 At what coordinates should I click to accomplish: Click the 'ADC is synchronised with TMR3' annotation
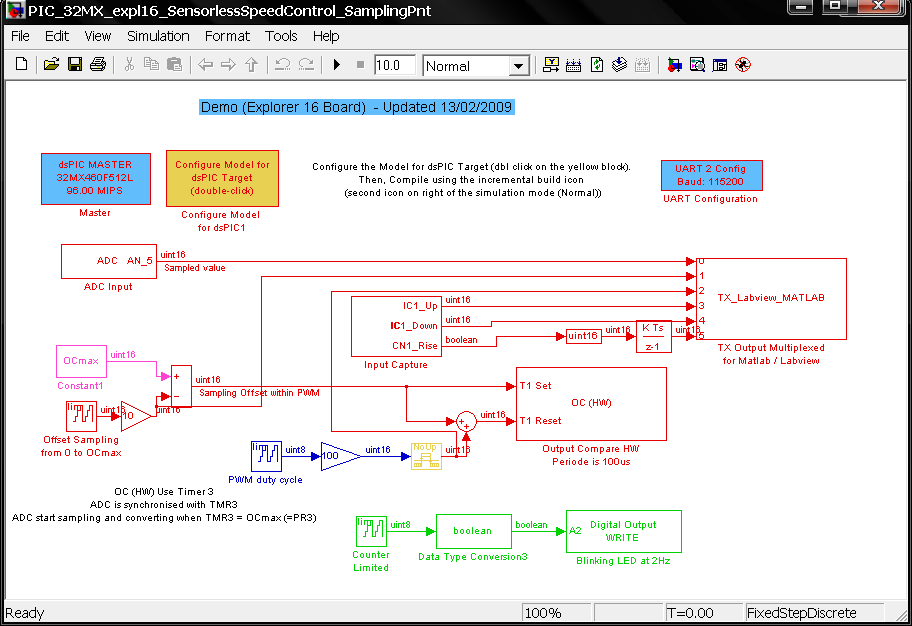pos(164,504)
